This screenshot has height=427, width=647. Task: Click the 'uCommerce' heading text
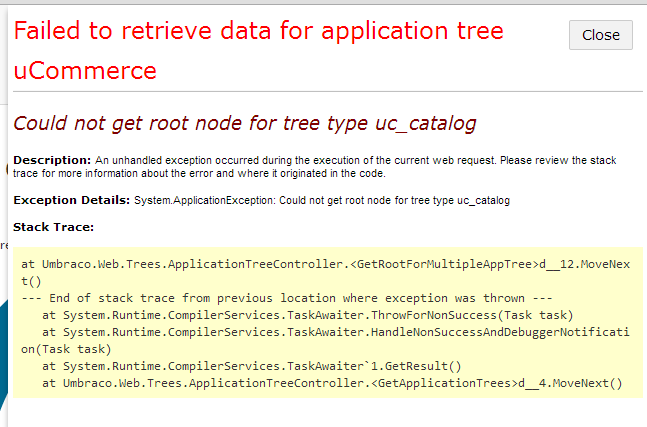(85, 71)
